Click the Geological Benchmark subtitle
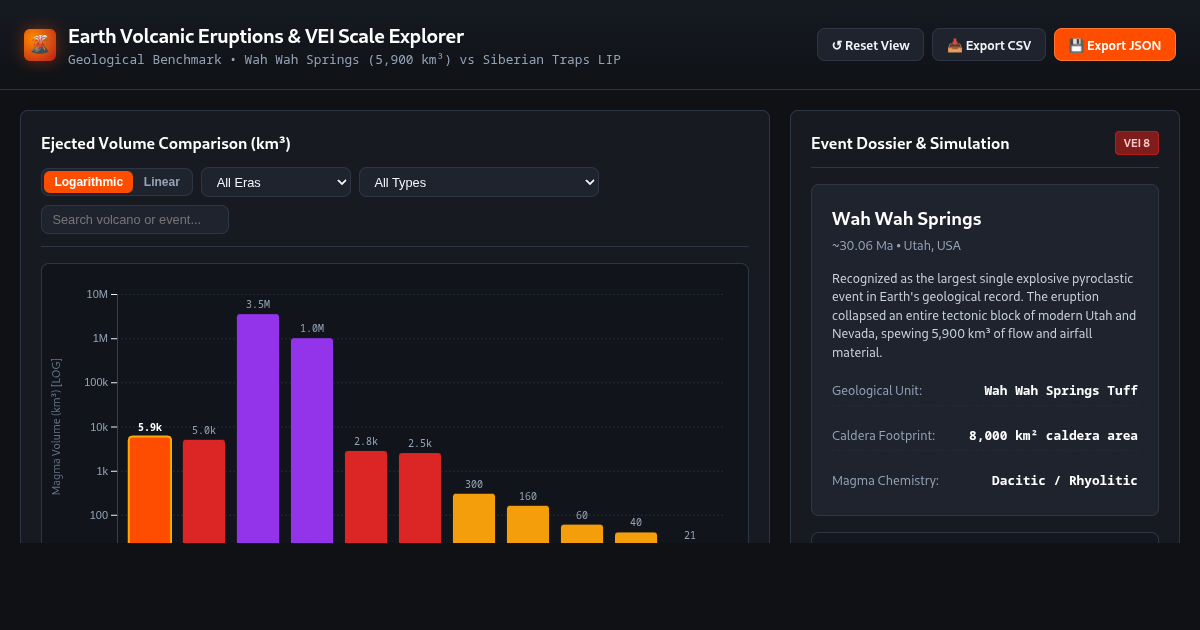 point(344,60)
